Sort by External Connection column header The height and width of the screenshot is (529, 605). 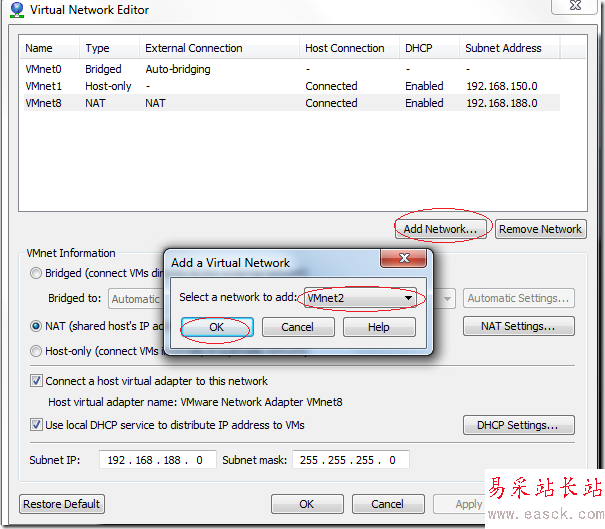pyautogui.click(x=219, y=48)
